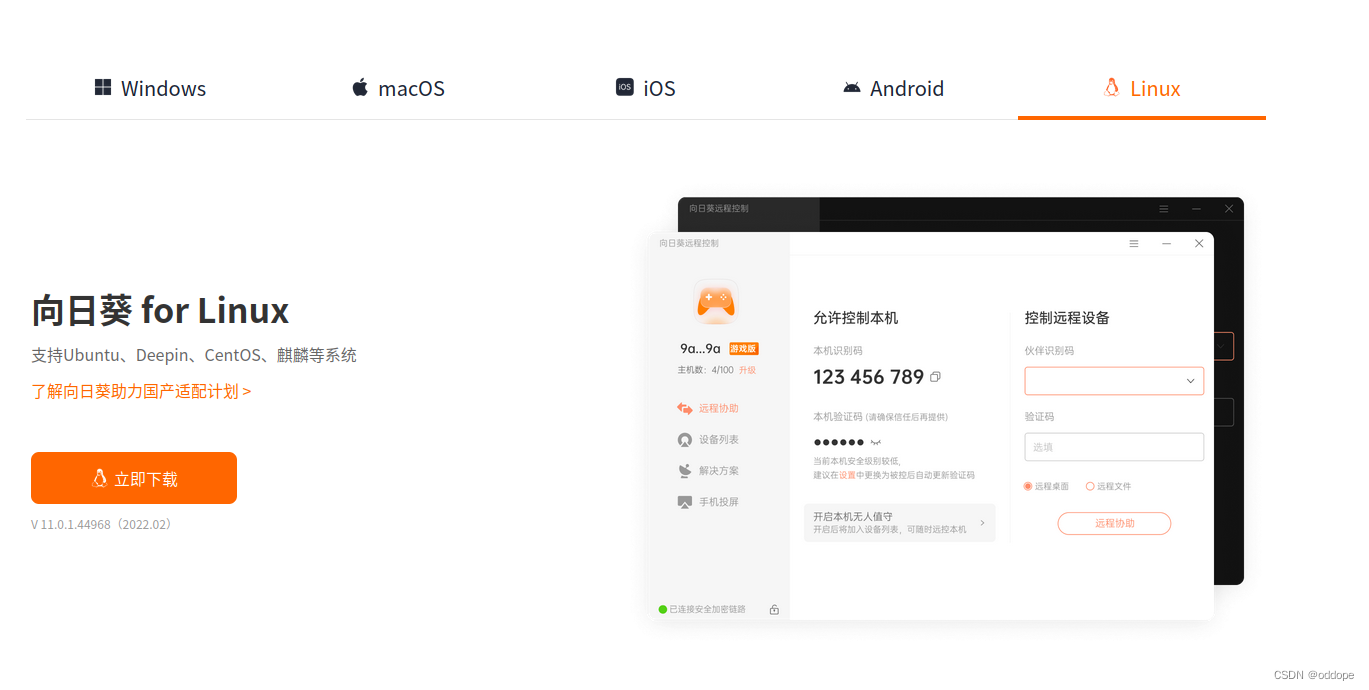Click the 123 456 789 identification code
This screenshot has width=1369, height=690.
coord(869,377)
